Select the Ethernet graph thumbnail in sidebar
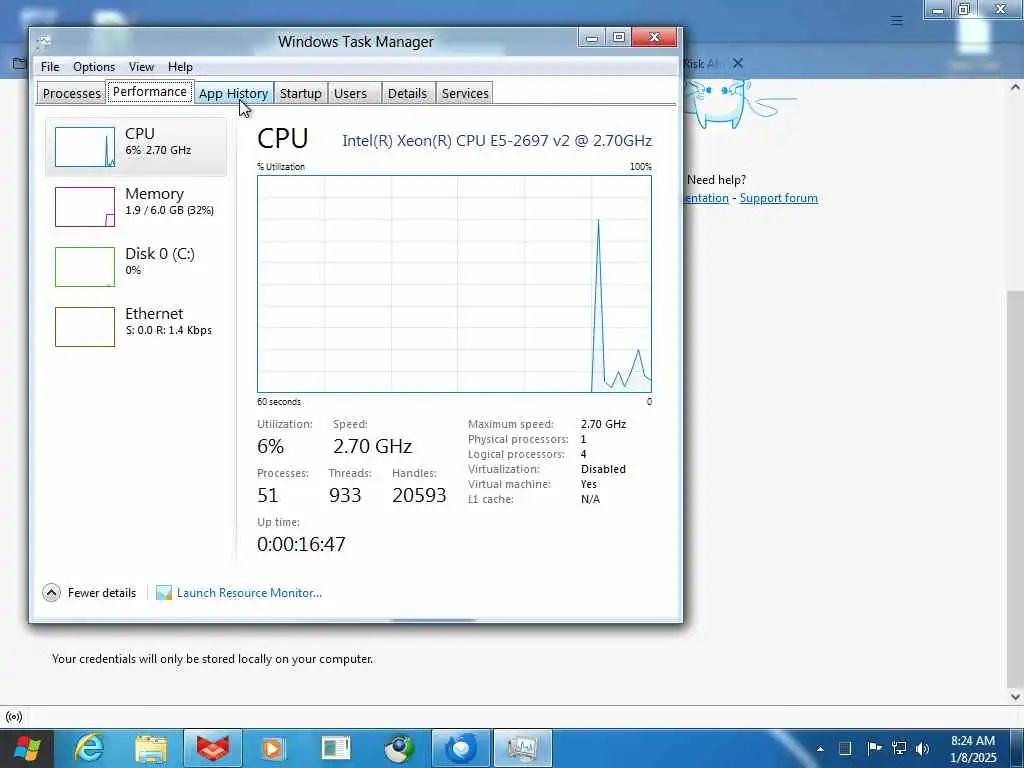The image size is (1024, 768). pos(85,327)
